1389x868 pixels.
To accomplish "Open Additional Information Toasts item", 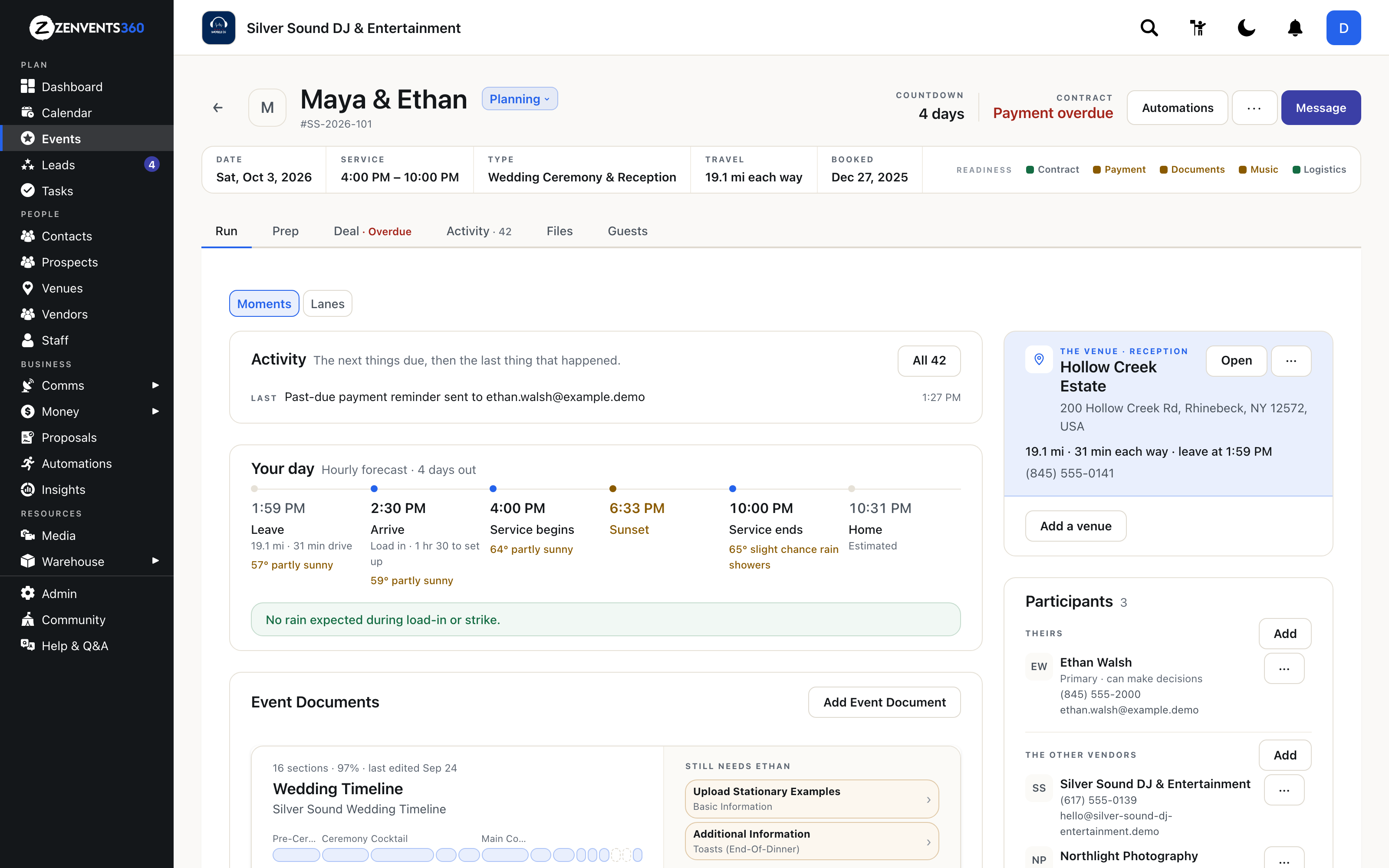I will [x=812, y=841].
